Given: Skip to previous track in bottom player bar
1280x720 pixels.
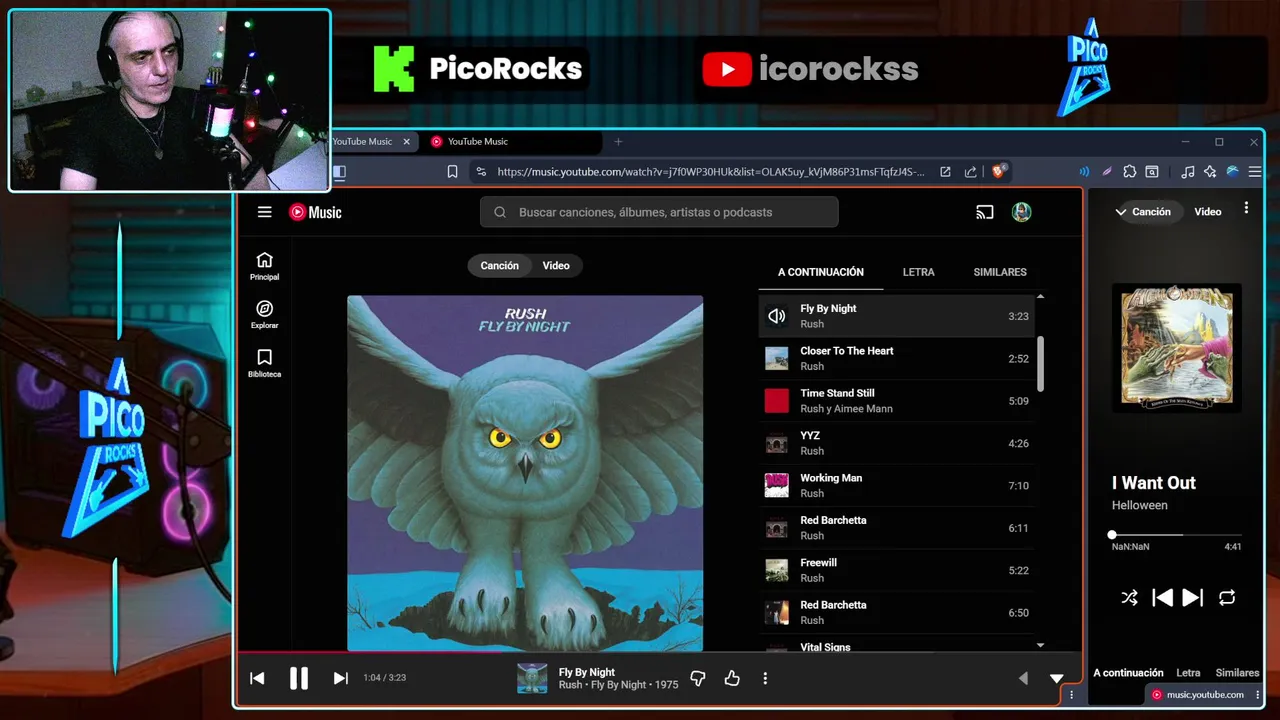Looking at the screenshot, I should point(257,678).
